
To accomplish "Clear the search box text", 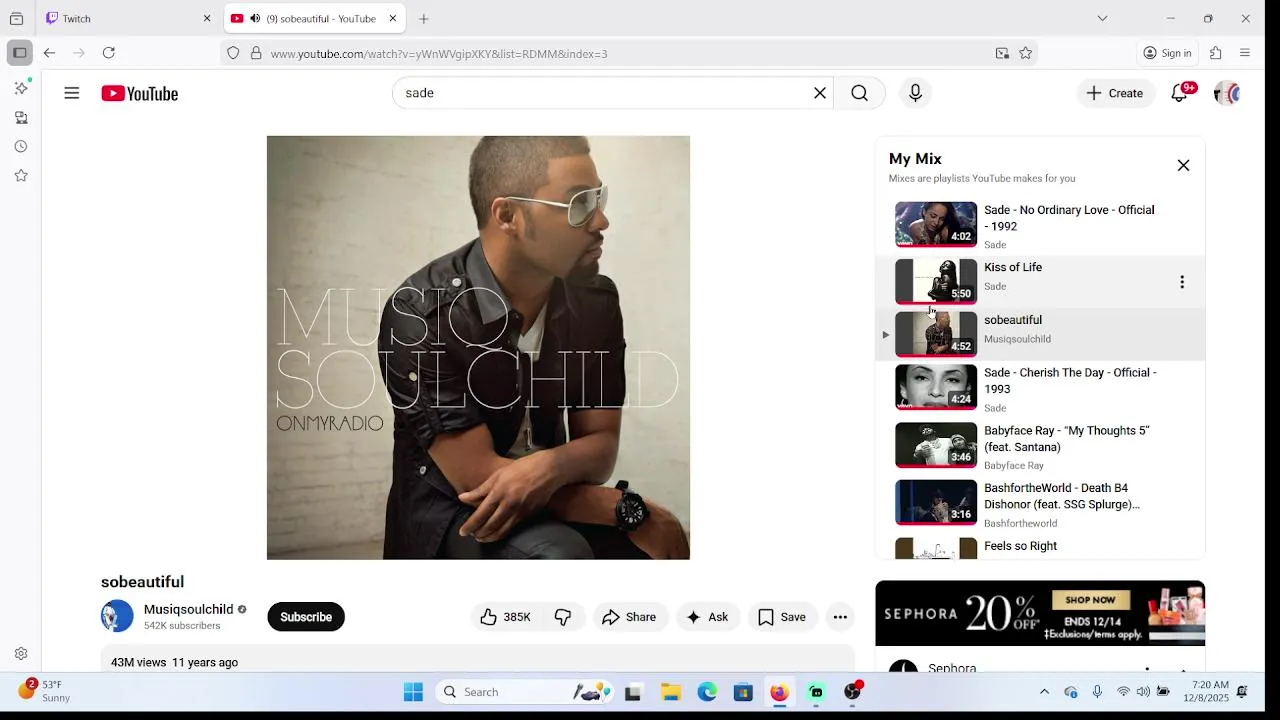I will tap(820, 93).
